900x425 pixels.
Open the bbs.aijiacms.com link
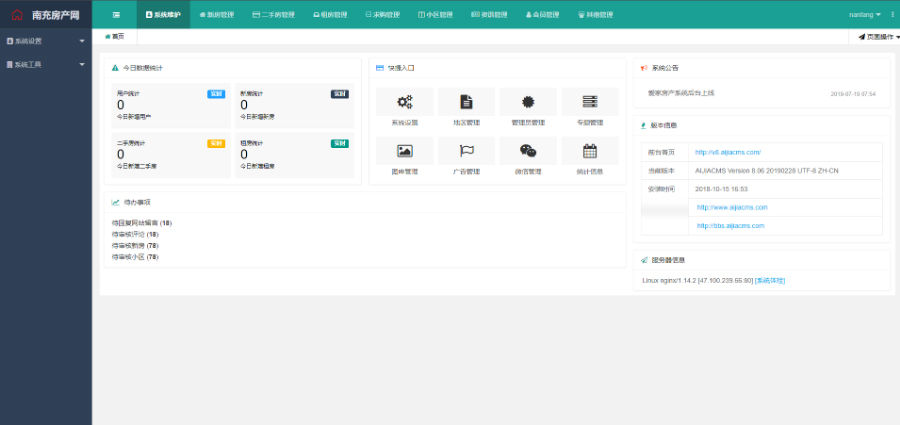pyautogui.click(x=730, y=226)
